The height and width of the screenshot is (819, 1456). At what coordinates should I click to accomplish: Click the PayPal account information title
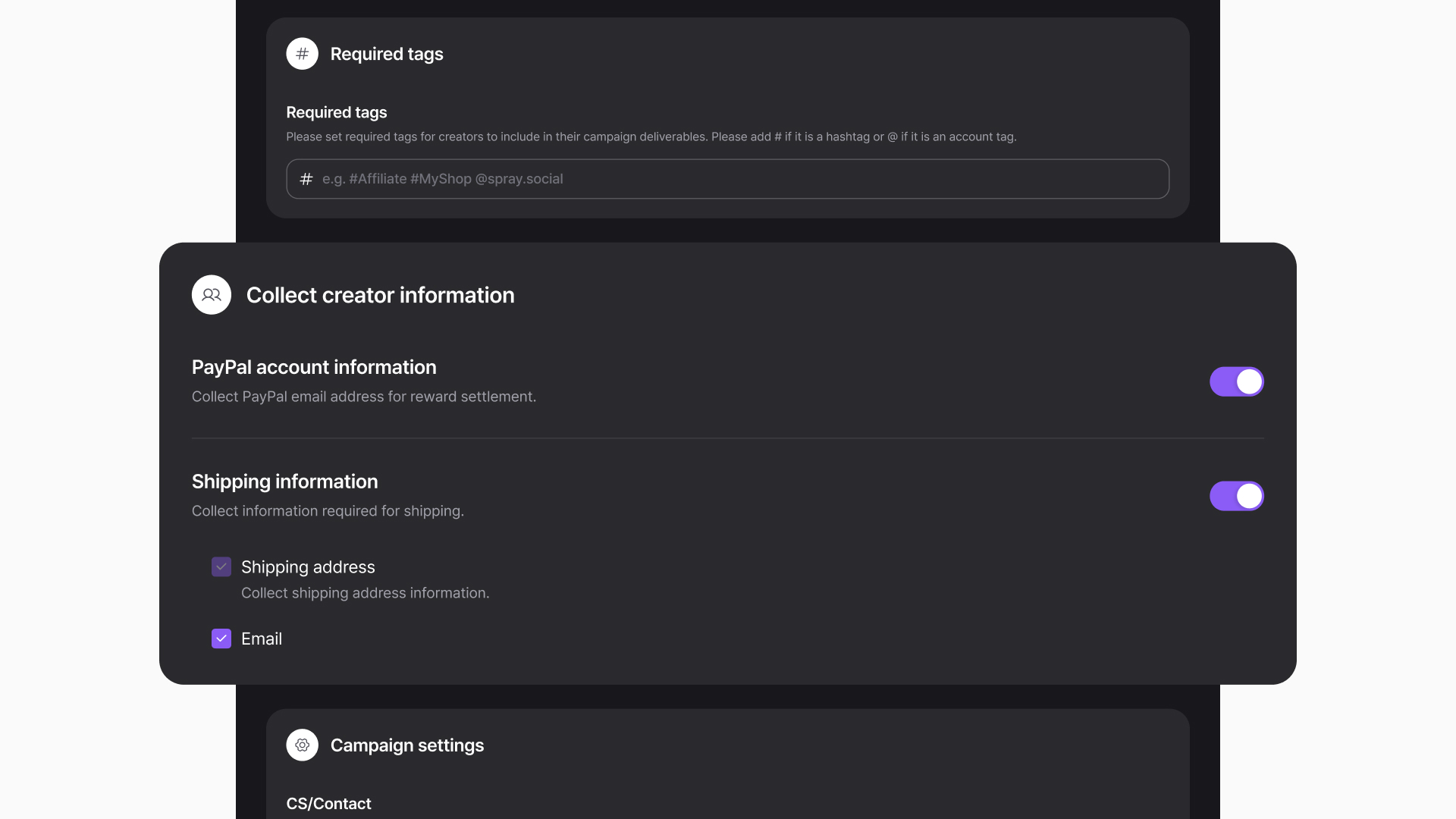pos(314,367)
